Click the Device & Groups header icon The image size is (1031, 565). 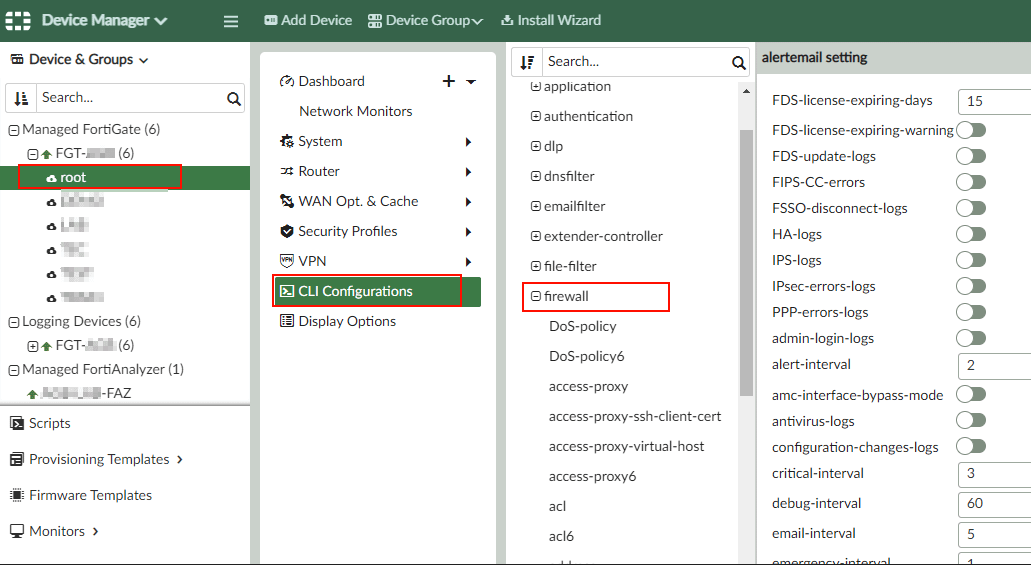point(16,59)
